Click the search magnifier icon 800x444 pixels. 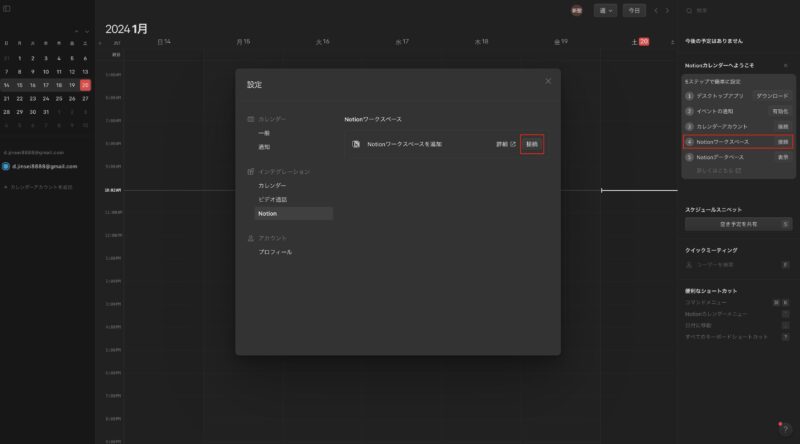[689, 11]
